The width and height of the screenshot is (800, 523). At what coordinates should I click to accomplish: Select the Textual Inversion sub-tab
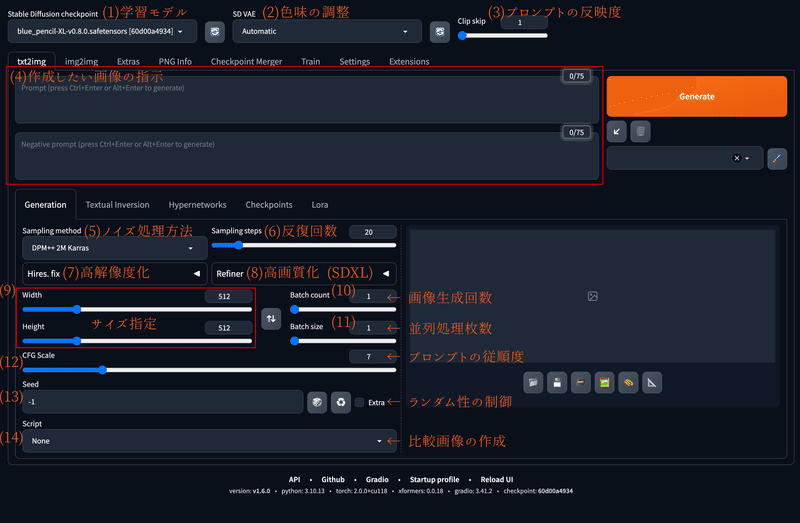coord(117,205)
